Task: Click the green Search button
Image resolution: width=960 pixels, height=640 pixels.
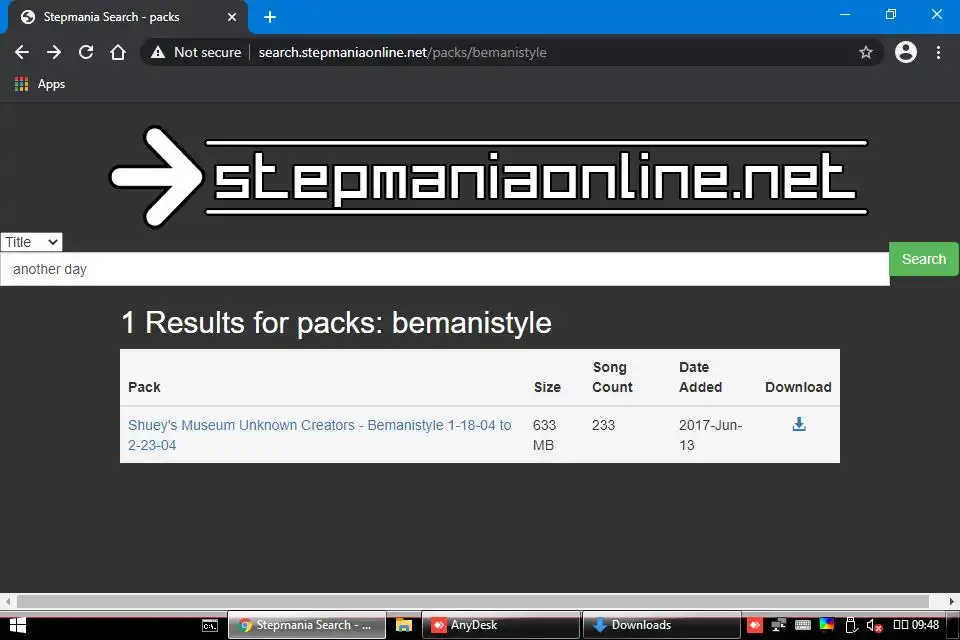Action: click(x=924, y=259)
